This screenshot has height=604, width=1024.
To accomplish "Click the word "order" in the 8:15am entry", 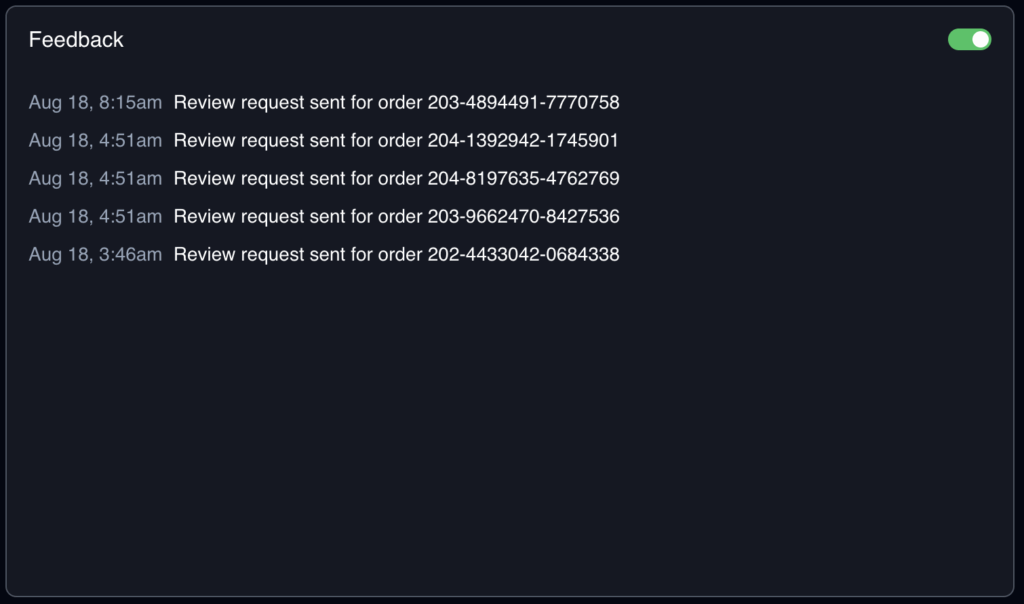I will (400, 102).
